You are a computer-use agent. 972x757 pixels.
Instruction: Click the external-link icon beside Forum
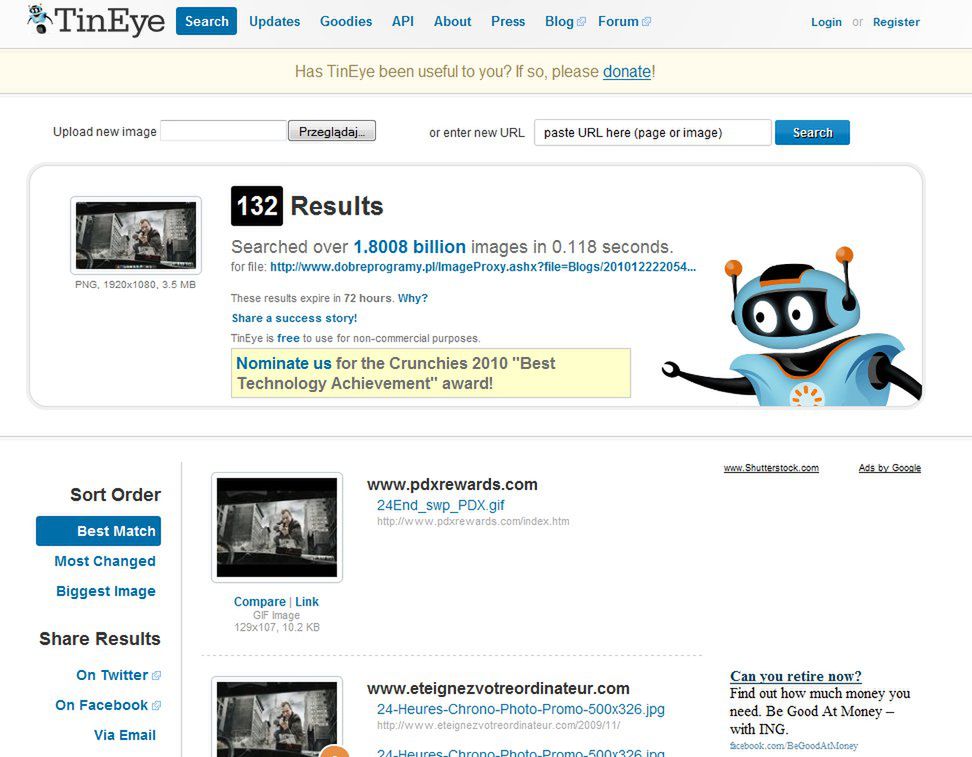click(x=647, y=22)
